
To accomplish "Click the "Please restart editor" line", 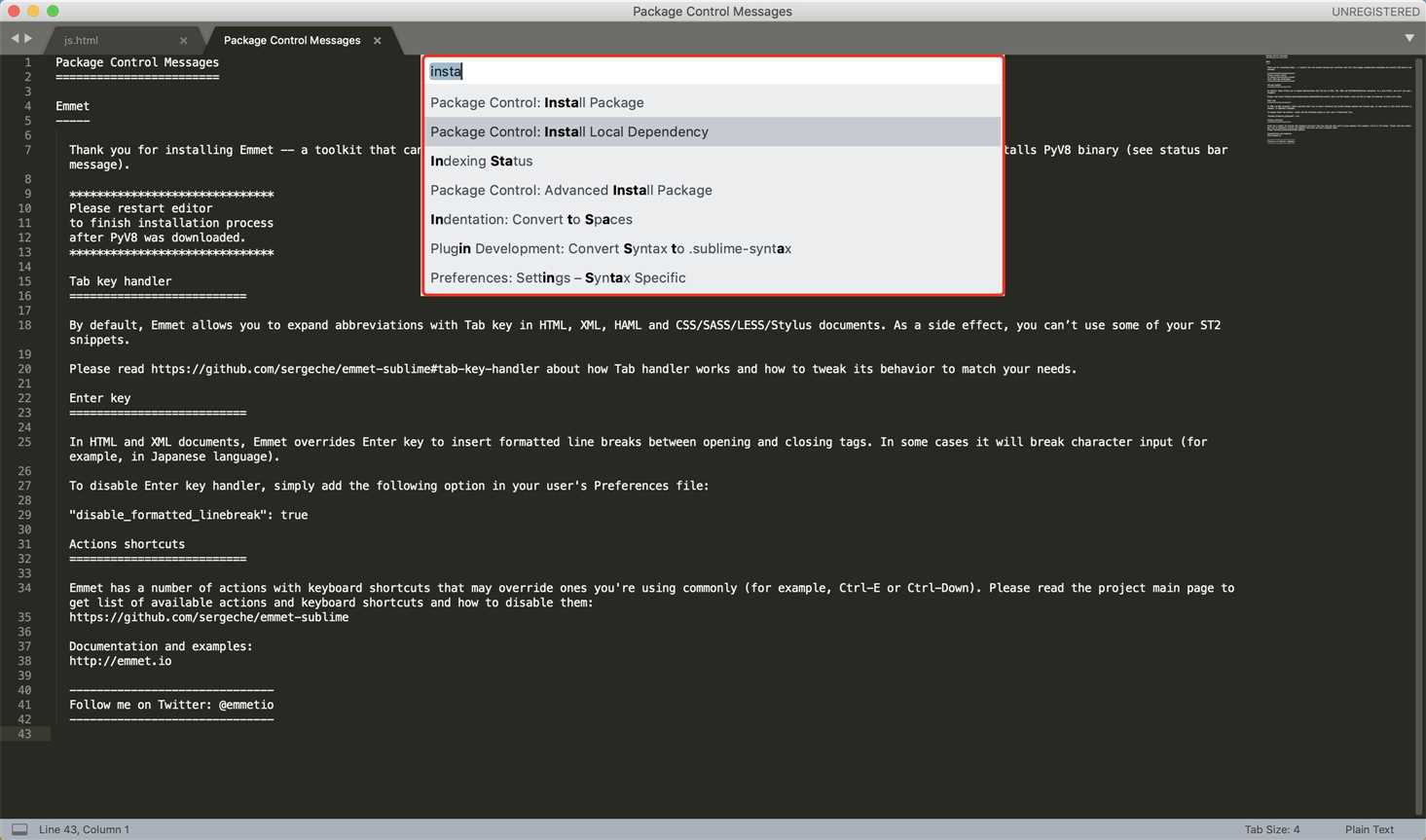I will pos(140,208).
